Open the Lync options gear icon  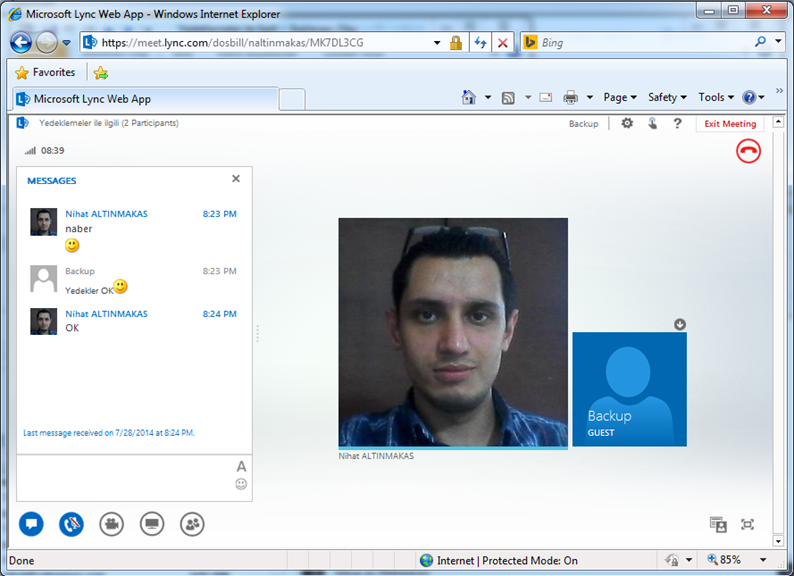click(x=627, y=123)
